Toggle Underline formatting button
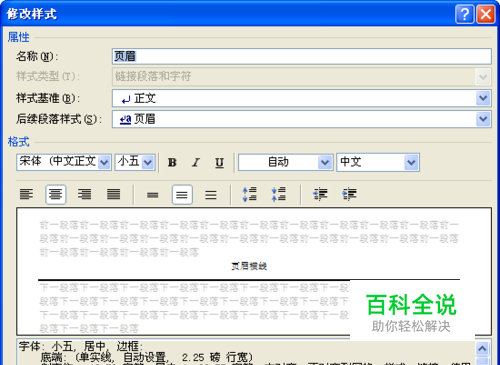500x365 pixels. 219,162
